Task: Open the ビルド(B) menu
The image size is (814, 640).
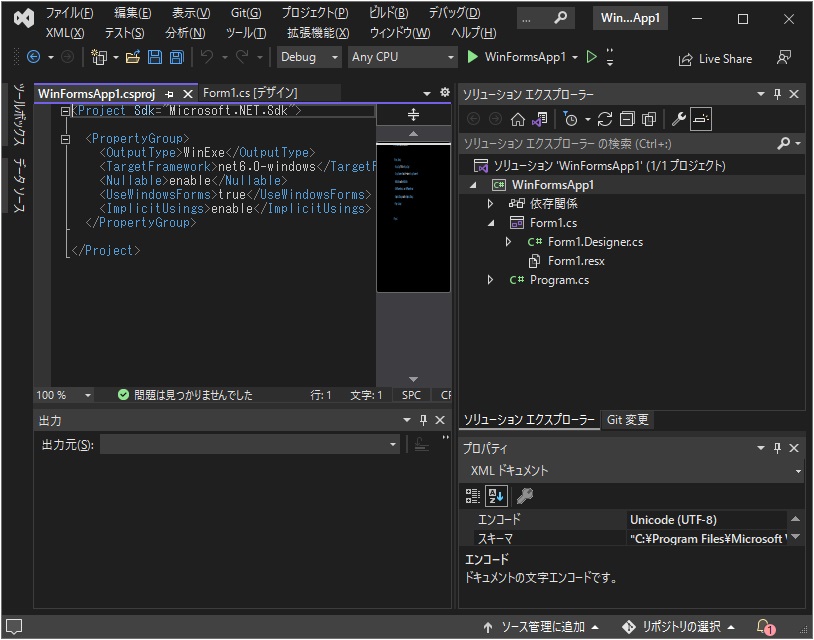Action: (388, 13)
